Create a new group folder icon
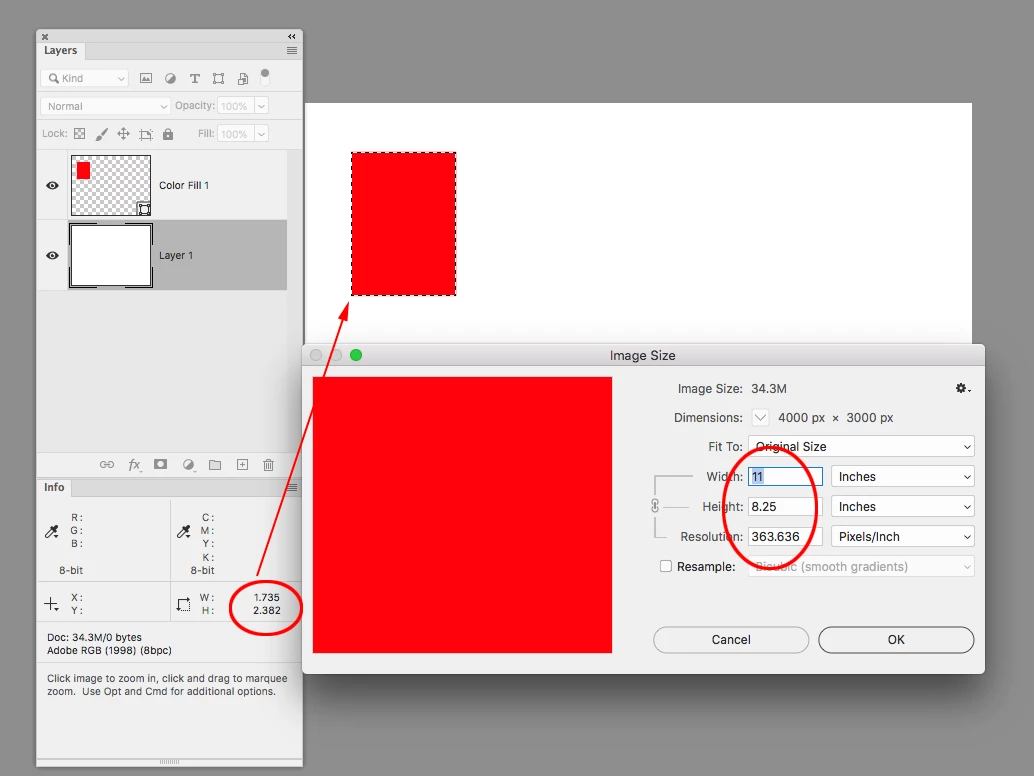 click(x=215, y=465)
